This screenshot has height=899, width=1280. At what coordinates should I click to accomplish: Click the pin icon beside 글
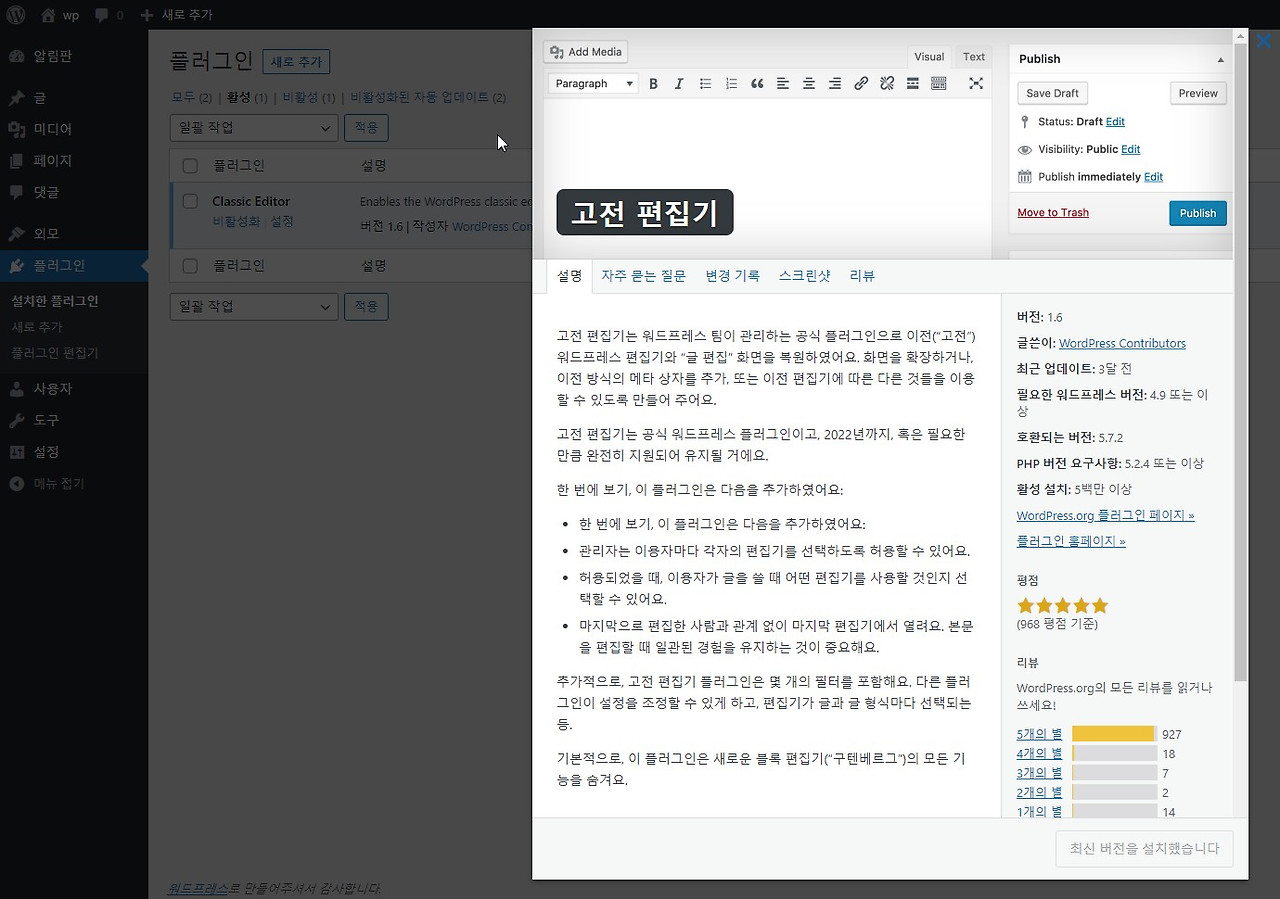click(x=16, y=98)
